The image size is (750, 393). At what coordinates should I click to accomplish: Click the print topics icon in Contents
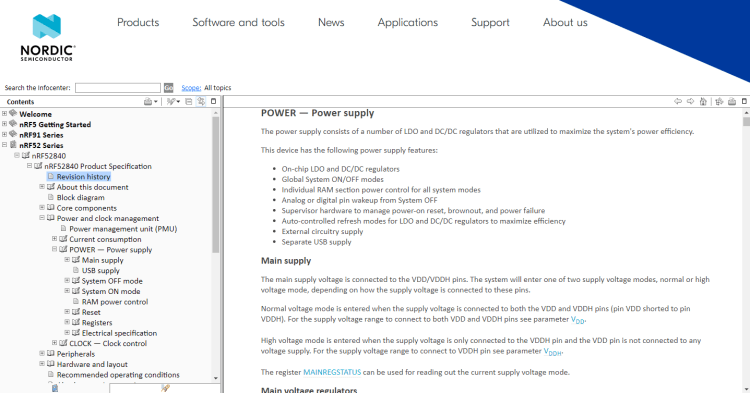[148, 101]
